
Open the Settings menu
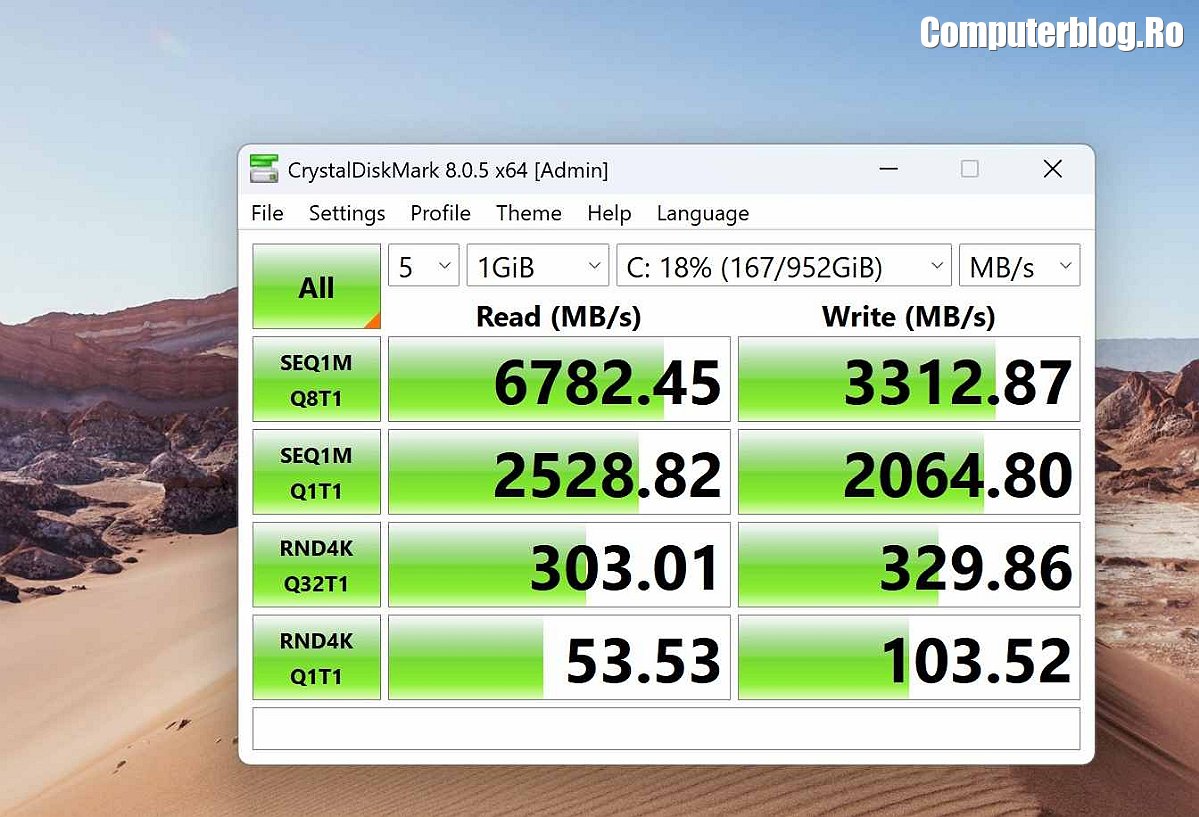pyautogui.click(x=347, y=213)
